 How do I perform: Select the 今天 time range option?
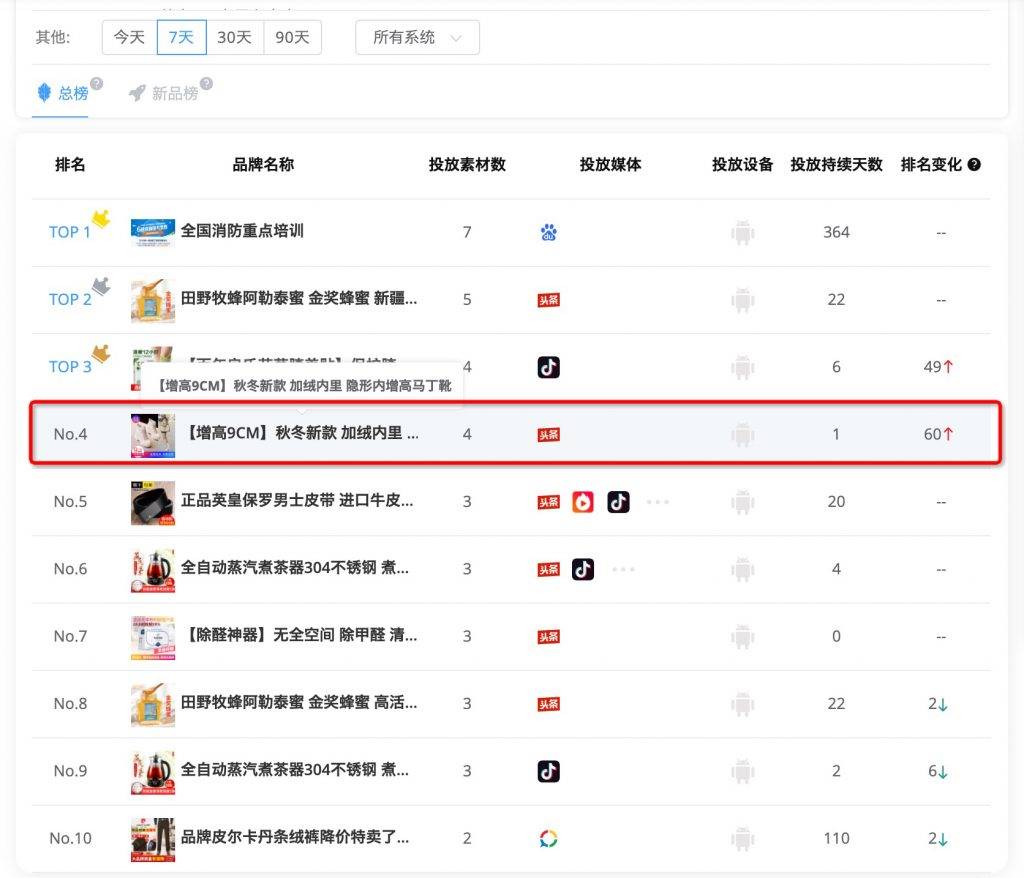coord(129,37)
